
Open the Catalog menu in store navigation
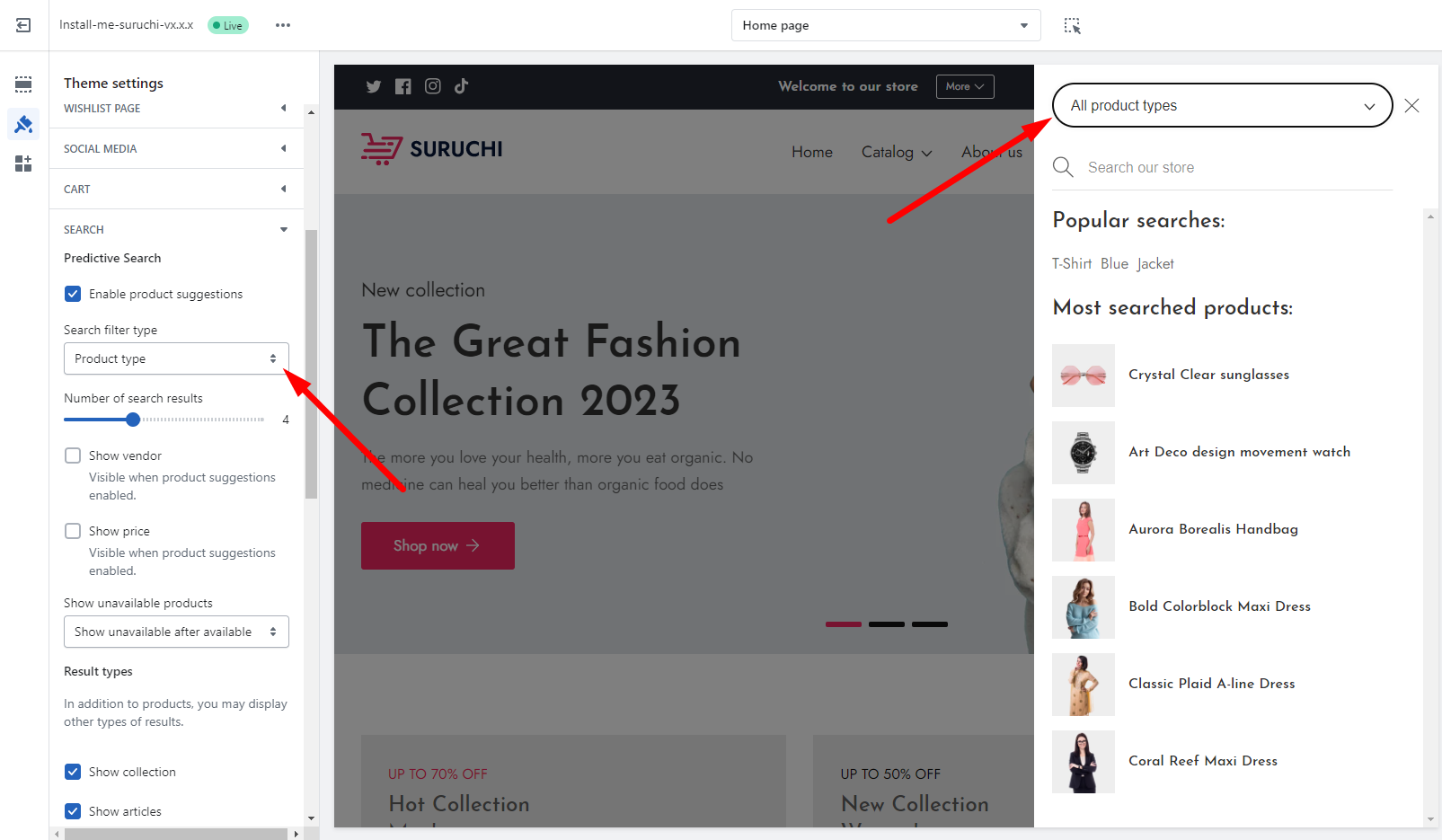tap(896, 153)
